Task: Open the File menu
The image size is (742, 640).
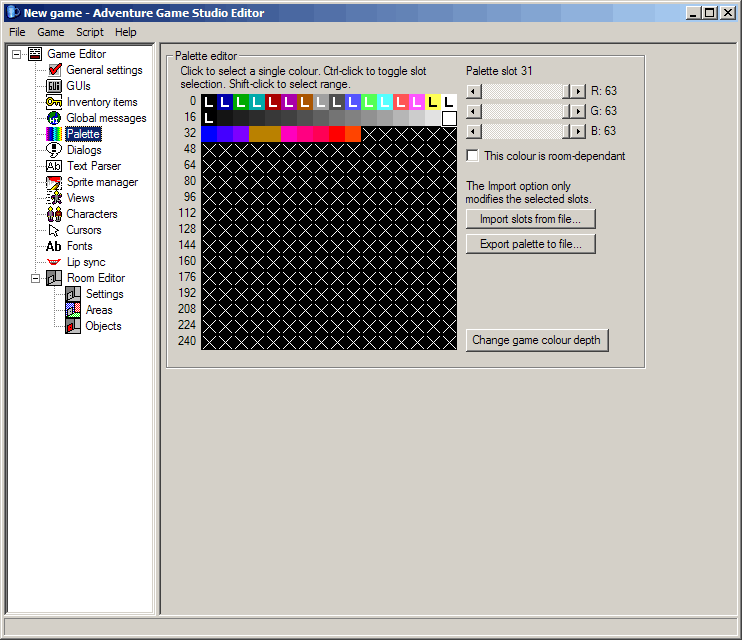Action: click(17, 32)
